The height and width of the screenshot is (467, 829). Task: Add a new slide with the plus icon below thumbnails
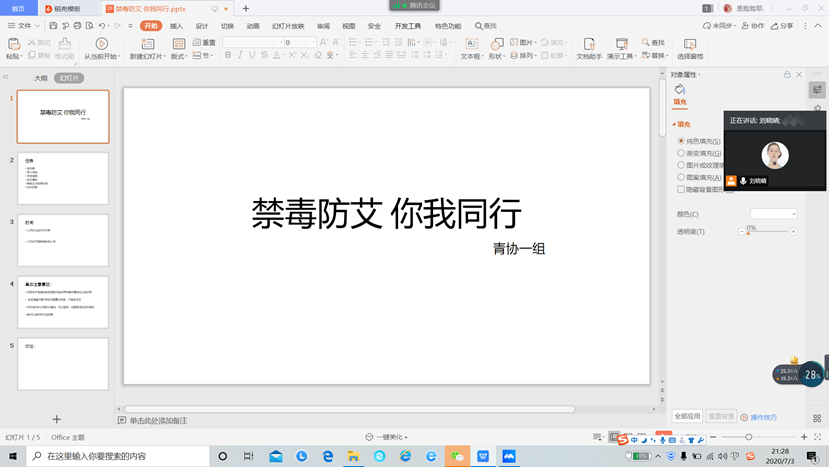click(57, 420)
